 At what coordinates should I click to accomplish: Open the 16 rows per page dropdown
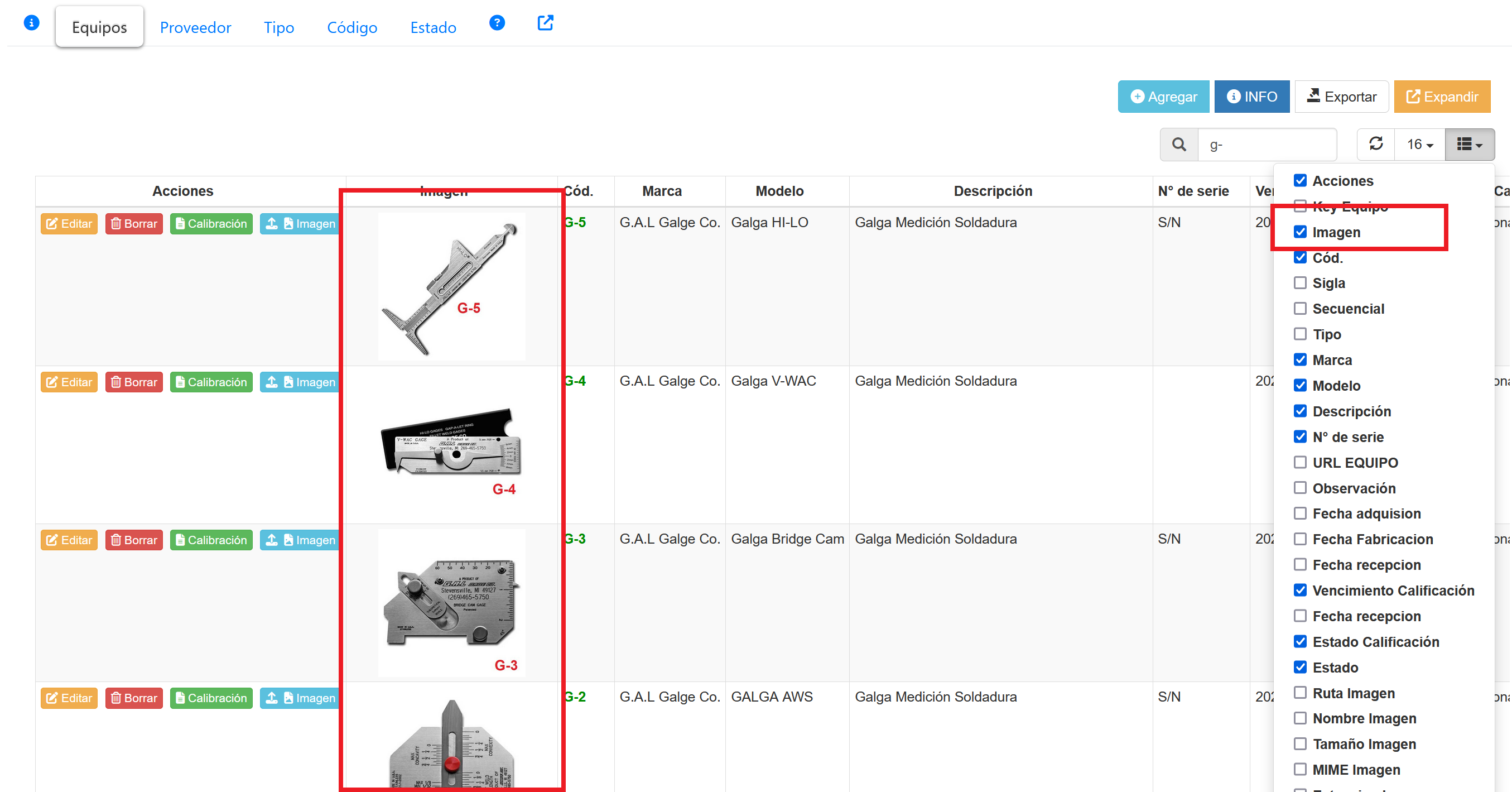pyautogui.click(x=1419, y=144)
